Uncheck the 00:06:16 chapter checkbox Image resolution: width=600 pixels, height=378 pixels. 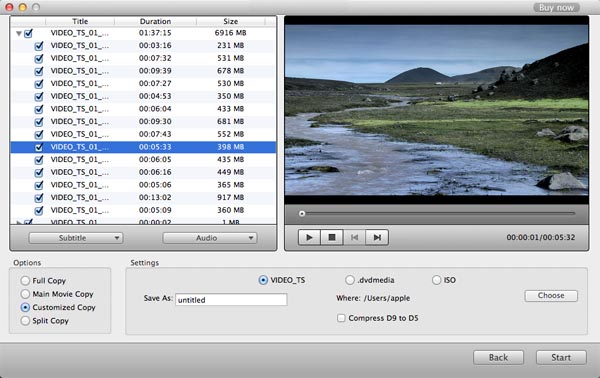click(x=39, y=172)
